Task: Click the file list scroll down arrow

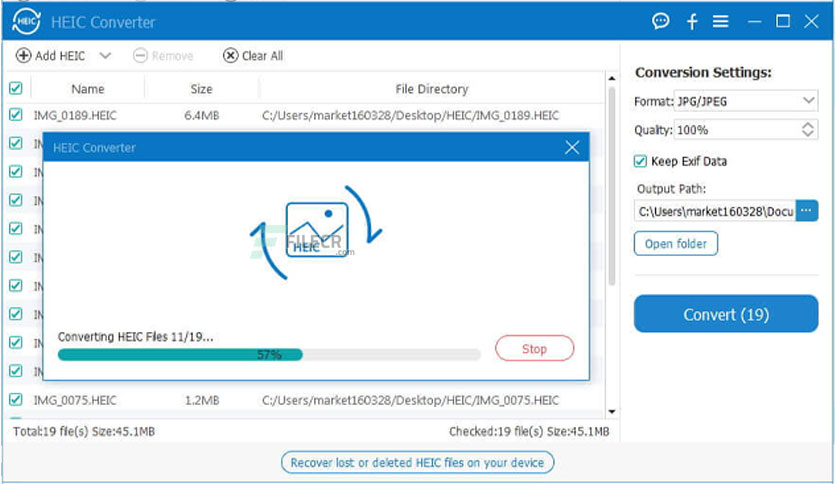Action: (x=612, y=412)
